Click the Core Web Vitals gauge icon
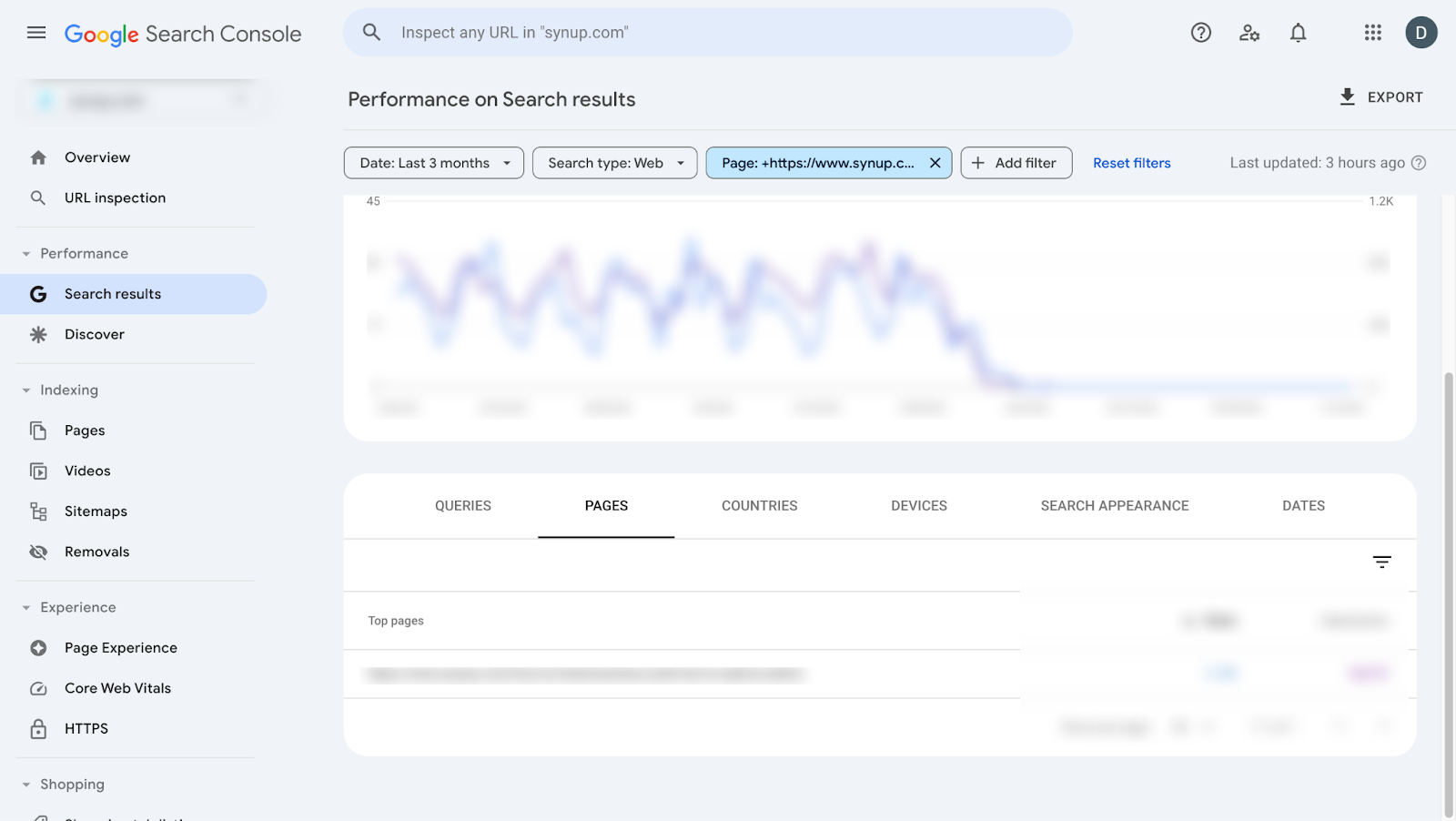The width and height of the screenshot is (1456, 821). 38,688
